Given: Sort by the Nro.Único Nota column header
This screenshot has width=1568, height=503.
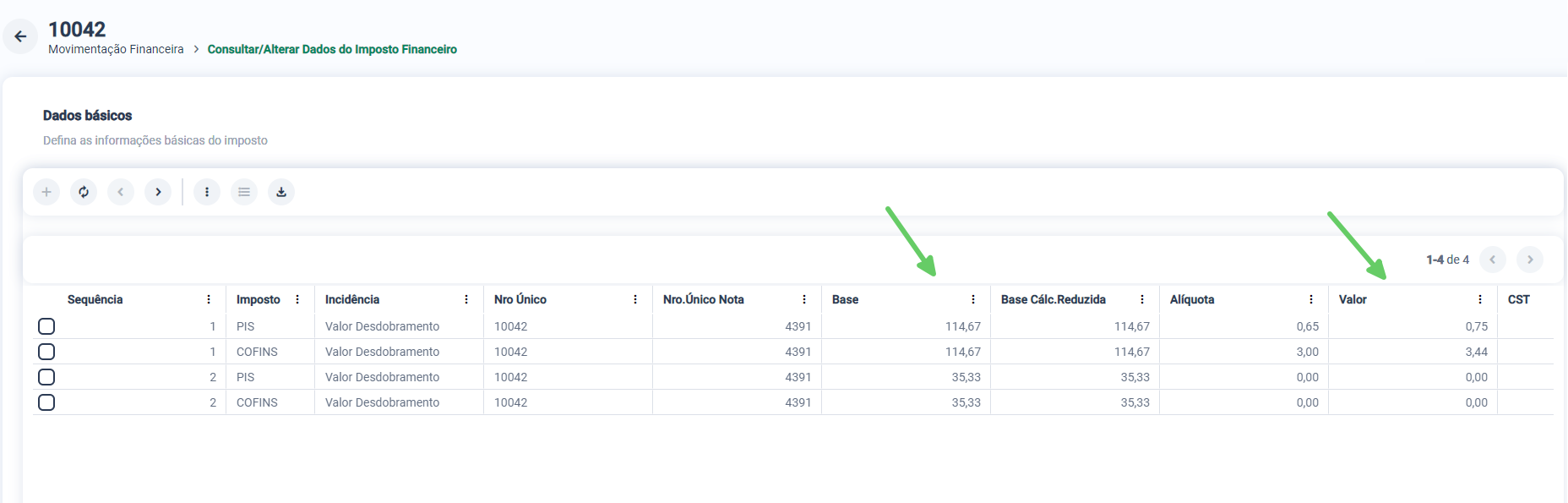Looking at the screenshot, I should pos(704,299).
